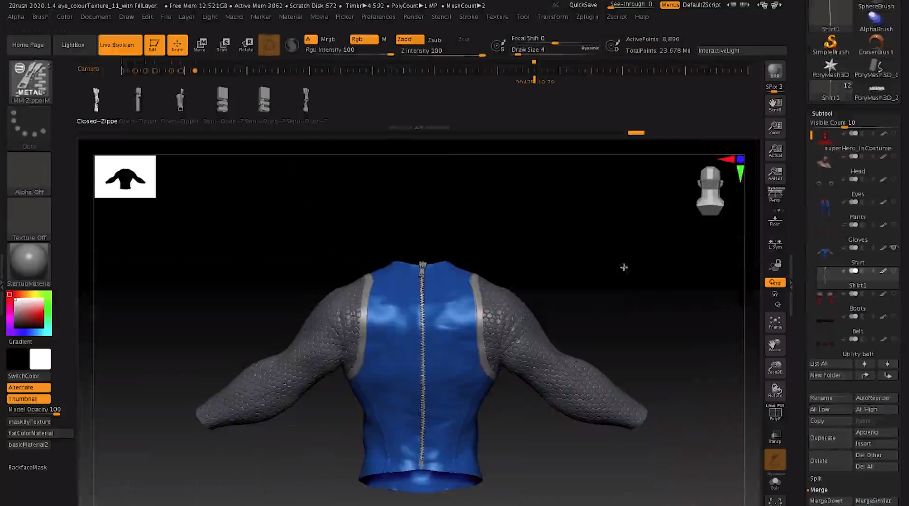
Task: Open the Zplugin menu
Action: (587, 17)
